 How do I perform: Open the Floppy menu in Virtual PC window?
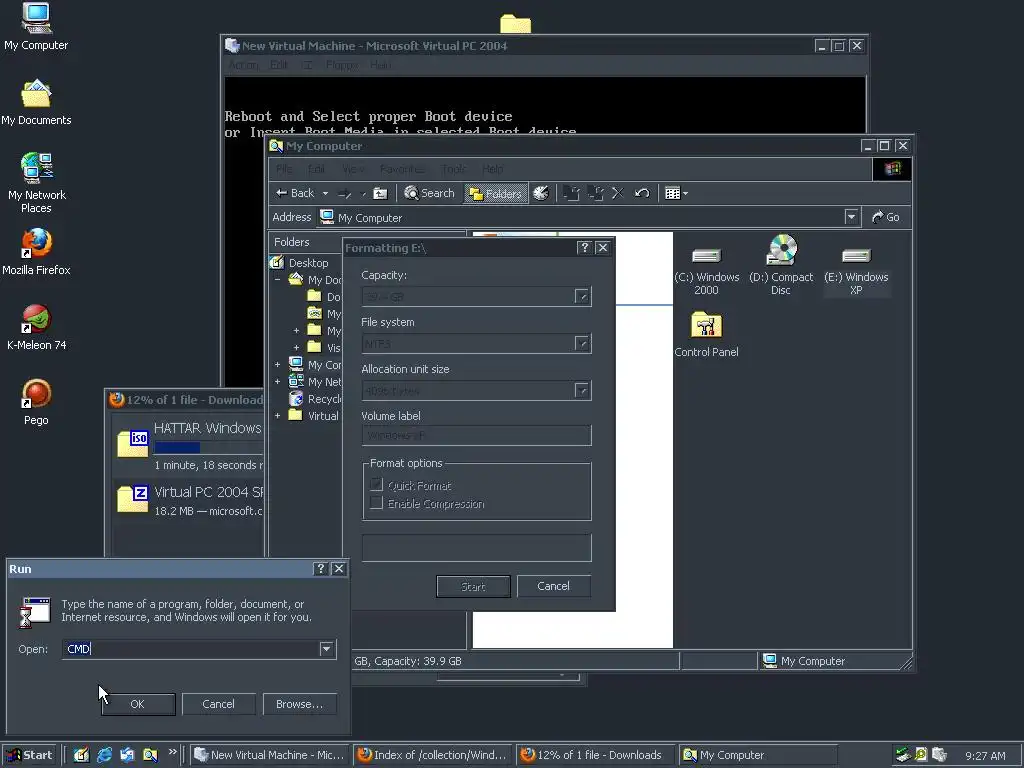coord(342,65)
